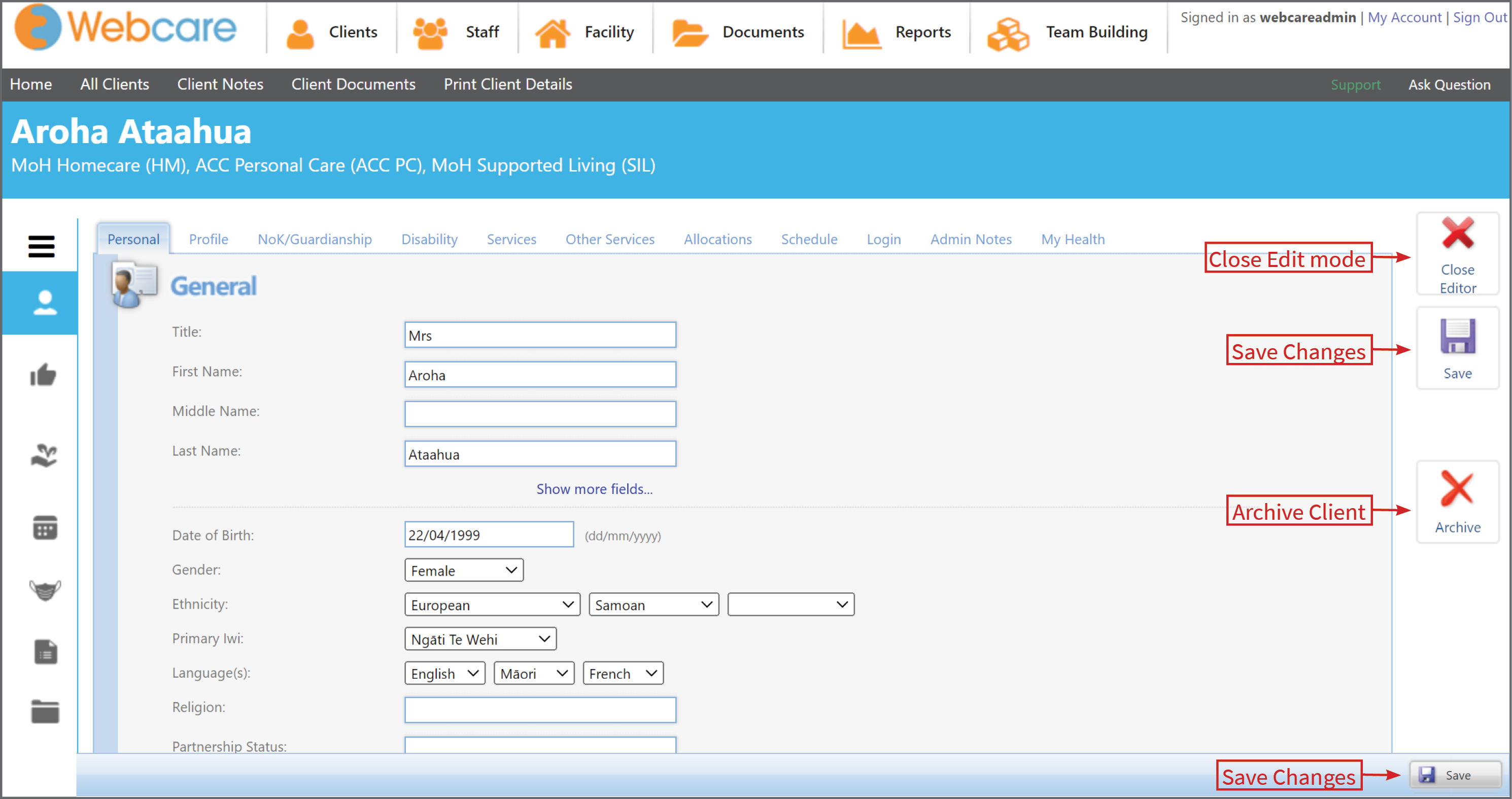Select the folder sidebar icon
1512x799 pixels.
(x=45, y=712)
